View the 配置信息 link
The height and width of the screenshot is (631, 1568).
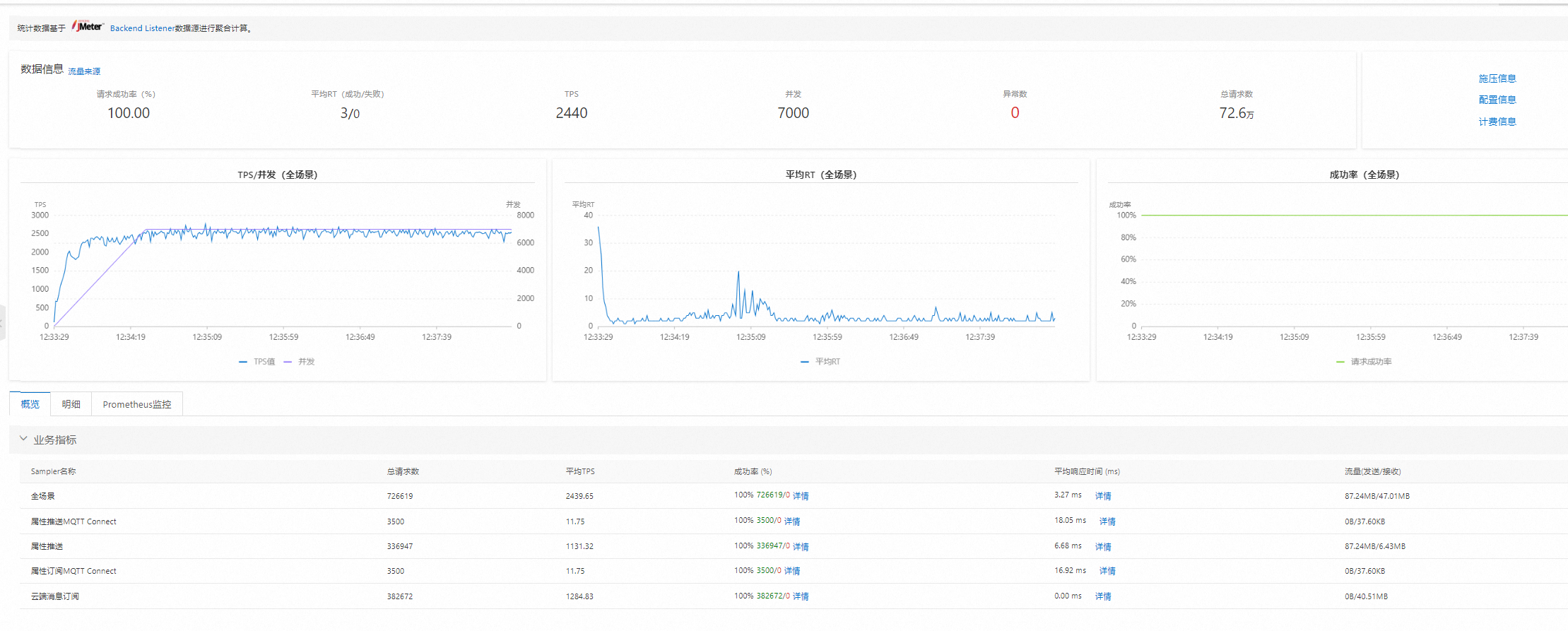[x=1497, y=100]
